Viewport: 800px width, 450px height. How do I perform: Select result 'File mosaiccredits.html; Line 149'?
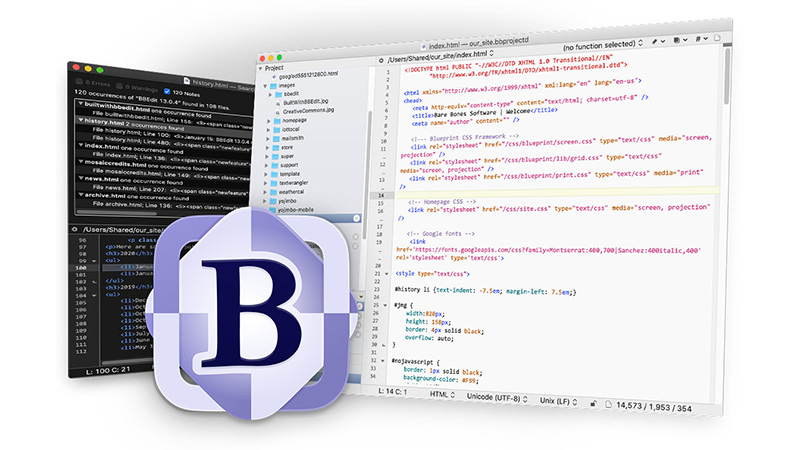pyautogui.click(x=172, y=173)
